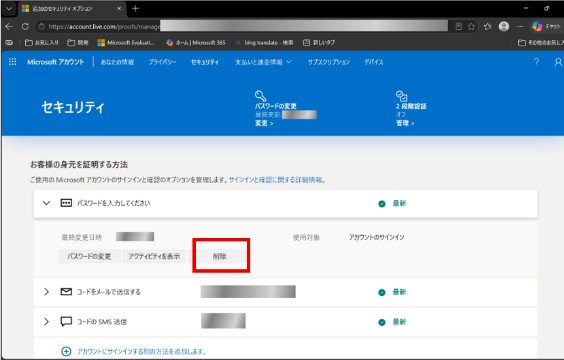Click アクティビティを表示 button
Screen dimensions: 564x360
[154, 256]
